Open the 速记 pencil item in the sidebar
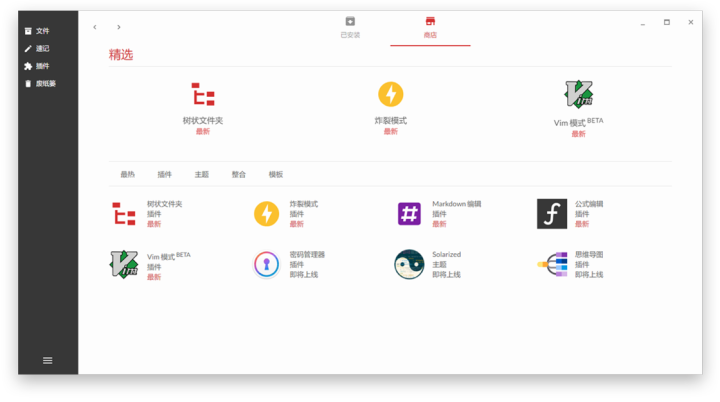Viewport: 720px width, 402px height. [x=37, y=48]
